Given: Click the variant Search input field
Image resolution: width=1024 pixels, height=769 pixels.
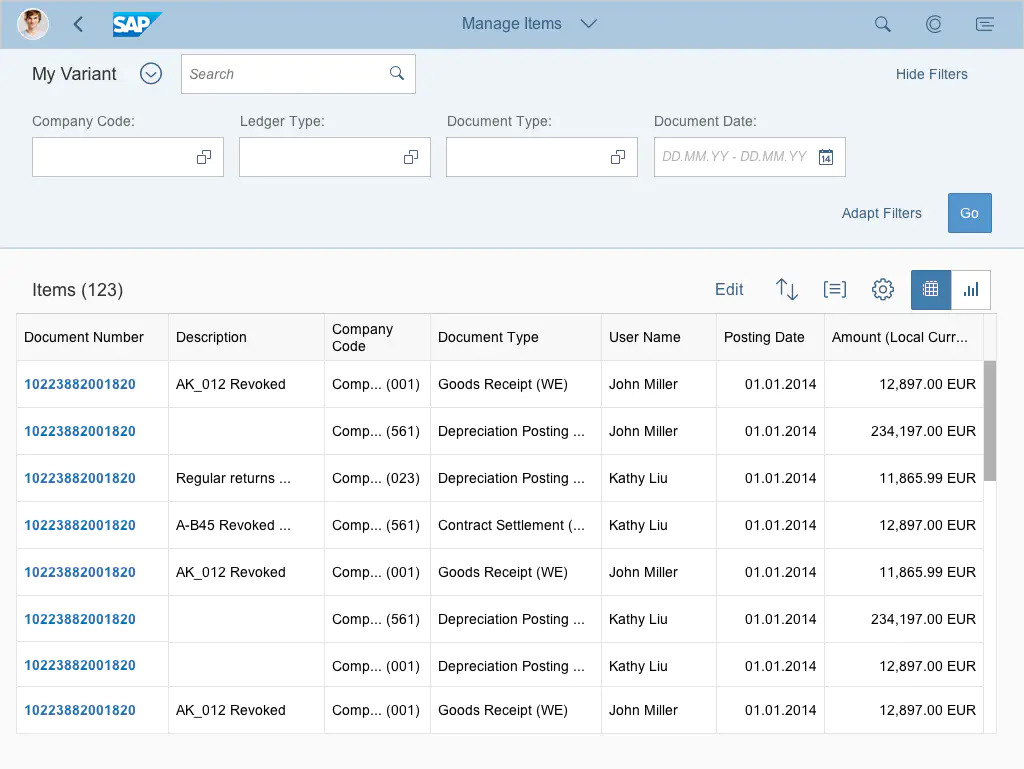Looking at the screenshot, I should click(285, 74).
